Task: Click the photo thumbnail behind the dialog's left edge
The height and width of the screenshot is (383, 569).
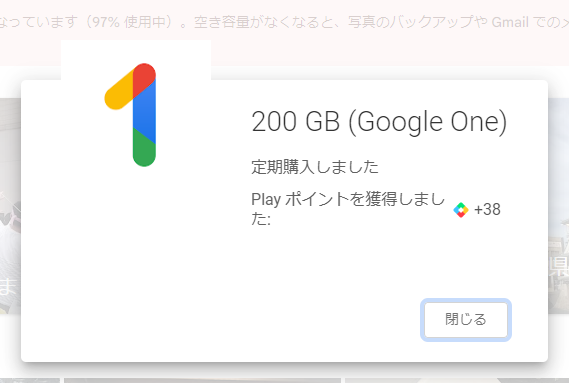Action: point(10,206)
